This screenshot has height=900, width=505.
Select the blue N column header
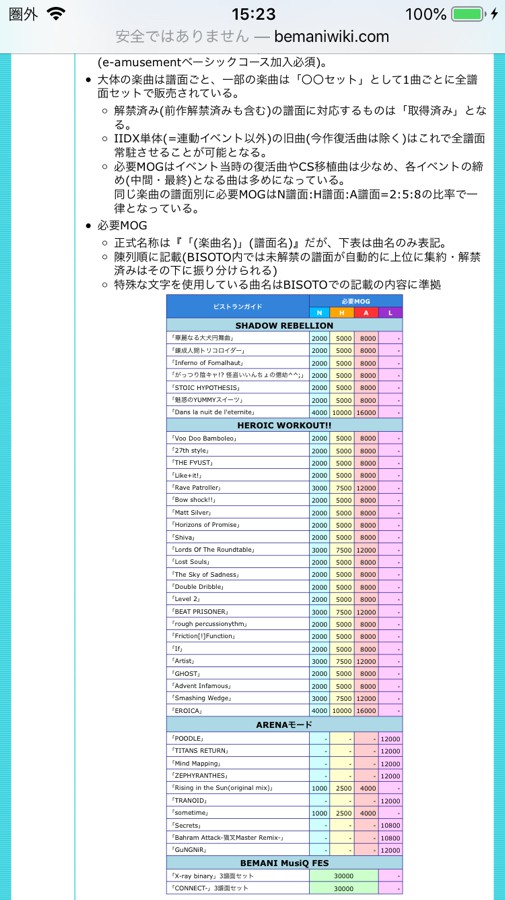click(x=320, y=312)
